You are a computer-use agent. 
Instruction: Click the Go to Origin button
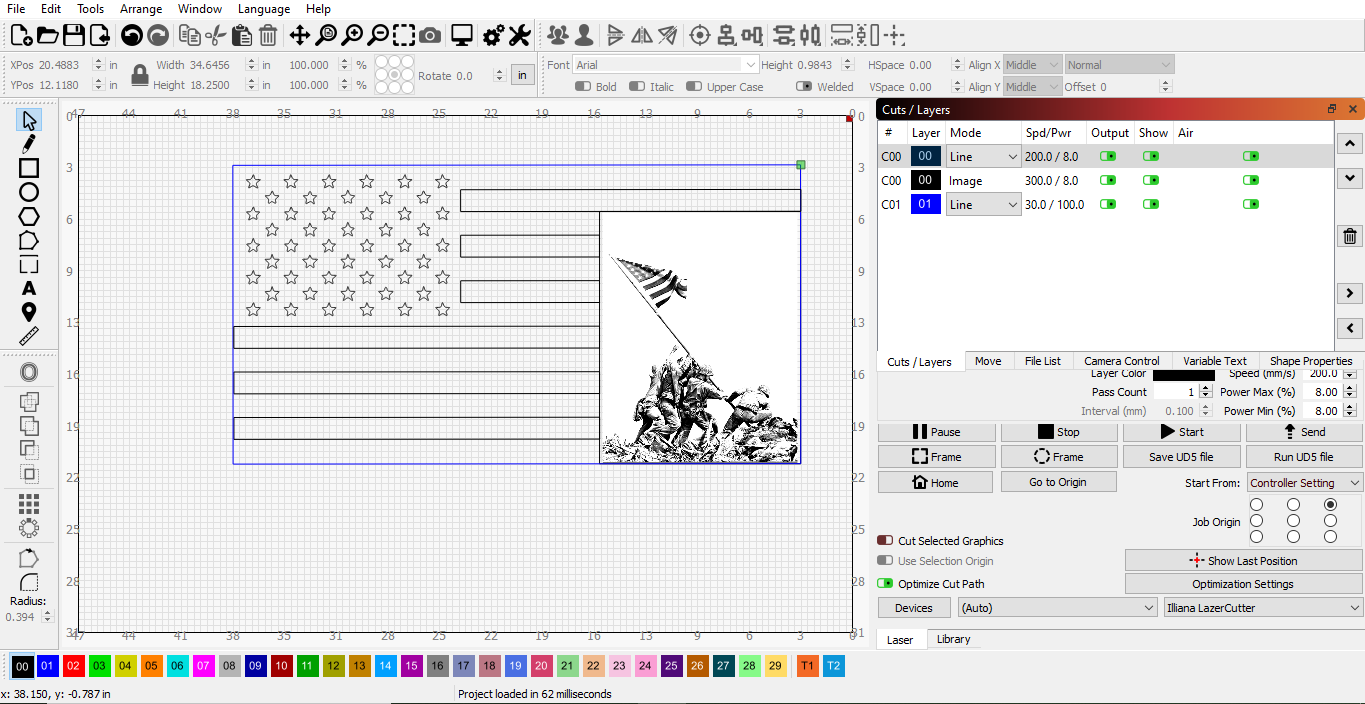point(1058,482)
